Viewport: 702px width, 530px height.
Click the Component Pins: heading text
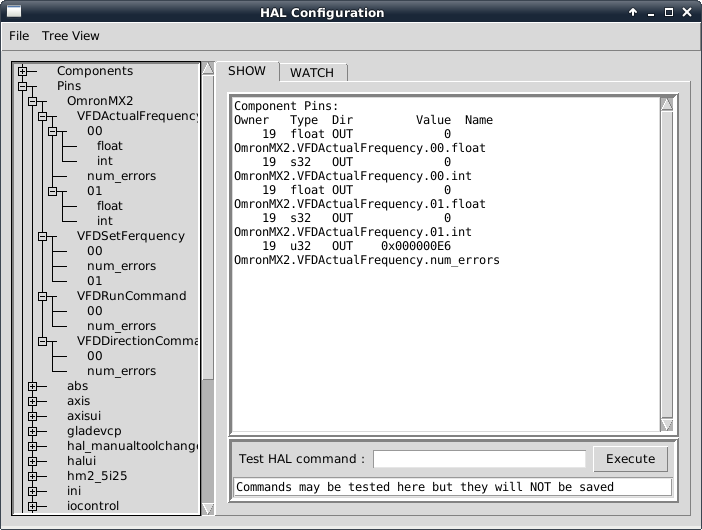[286, 106]
